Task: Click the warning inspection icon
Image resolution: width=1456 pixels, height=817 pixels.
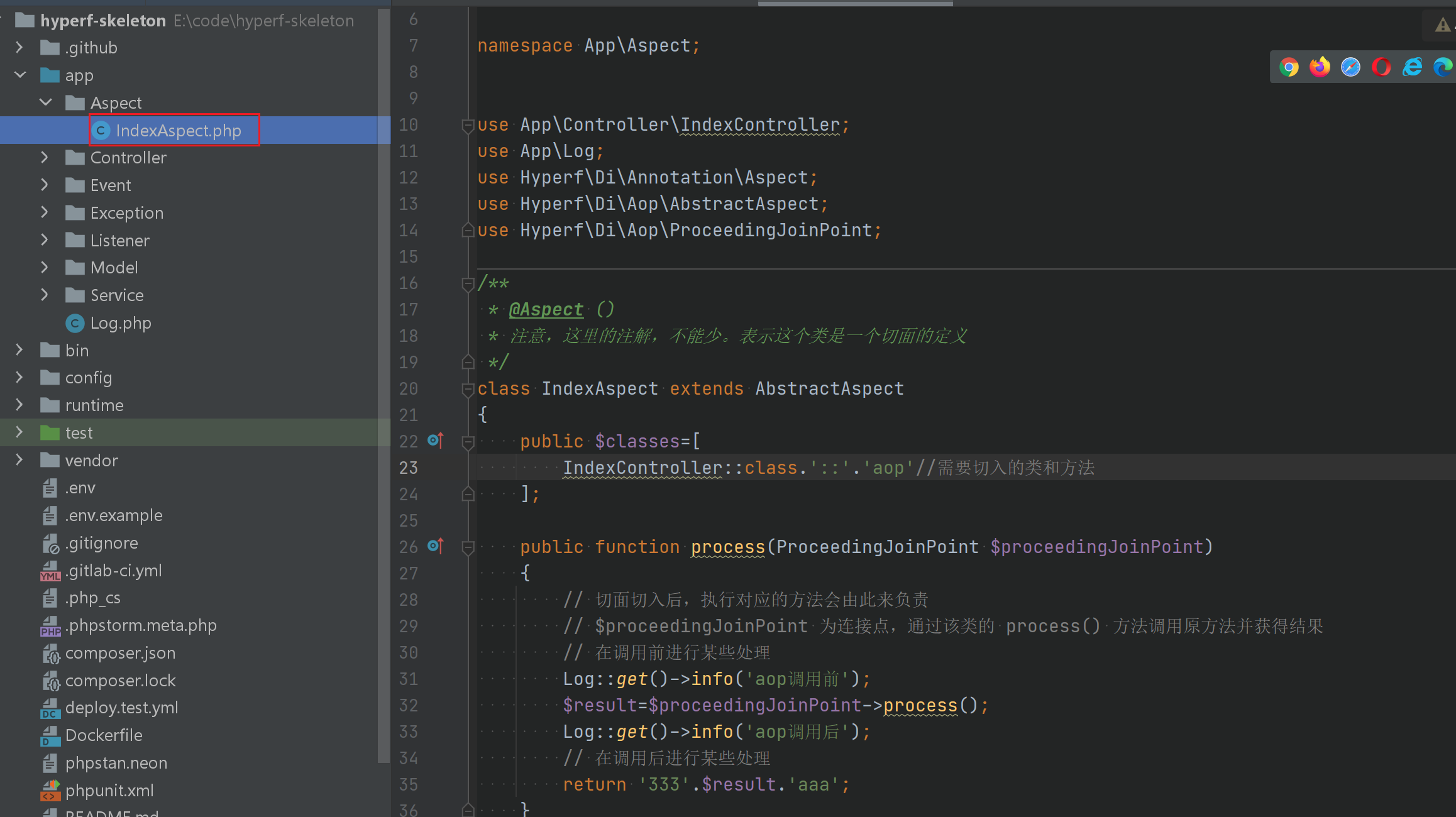Action: click(1443, 25)
